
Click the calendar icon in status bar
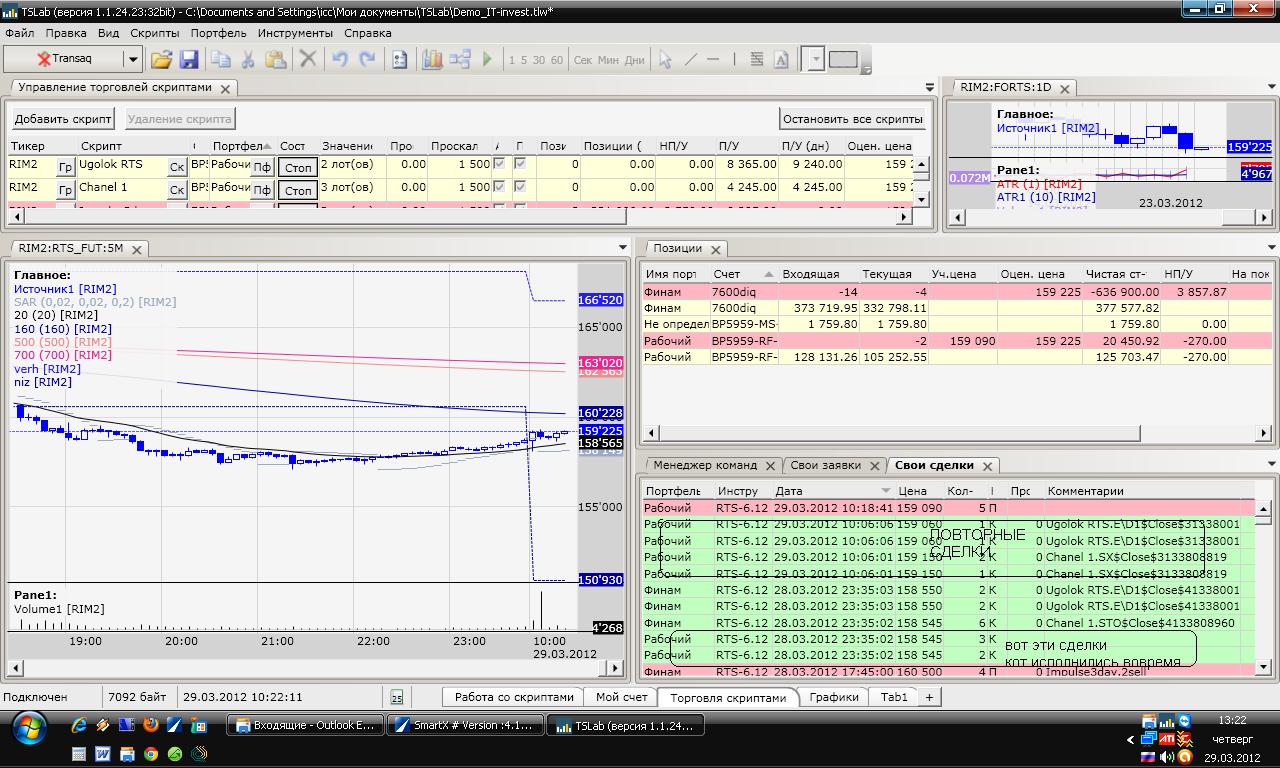pos(397,697)
